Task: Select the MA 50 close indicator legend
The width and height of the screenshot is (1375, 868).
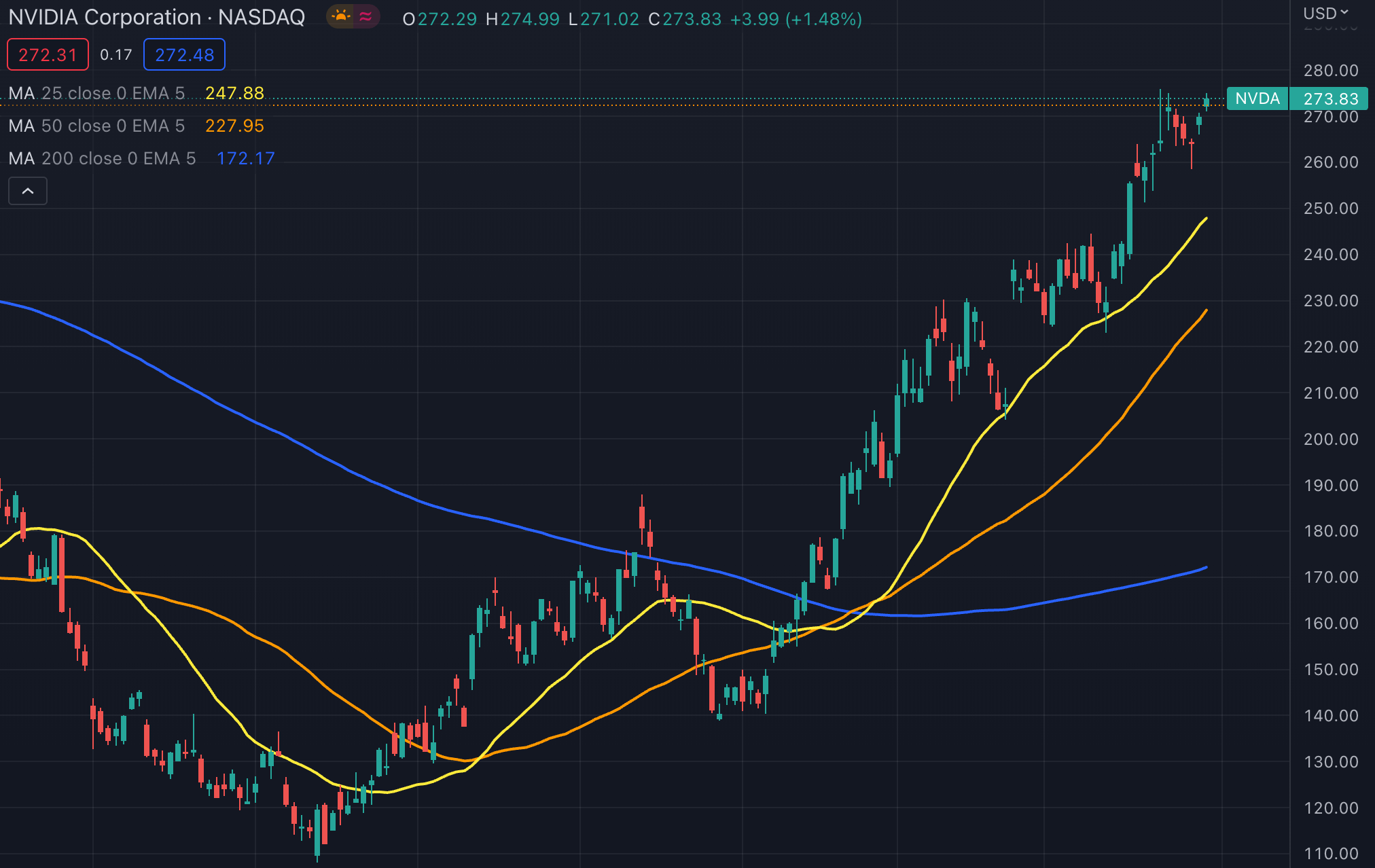Action: point(96,126)
